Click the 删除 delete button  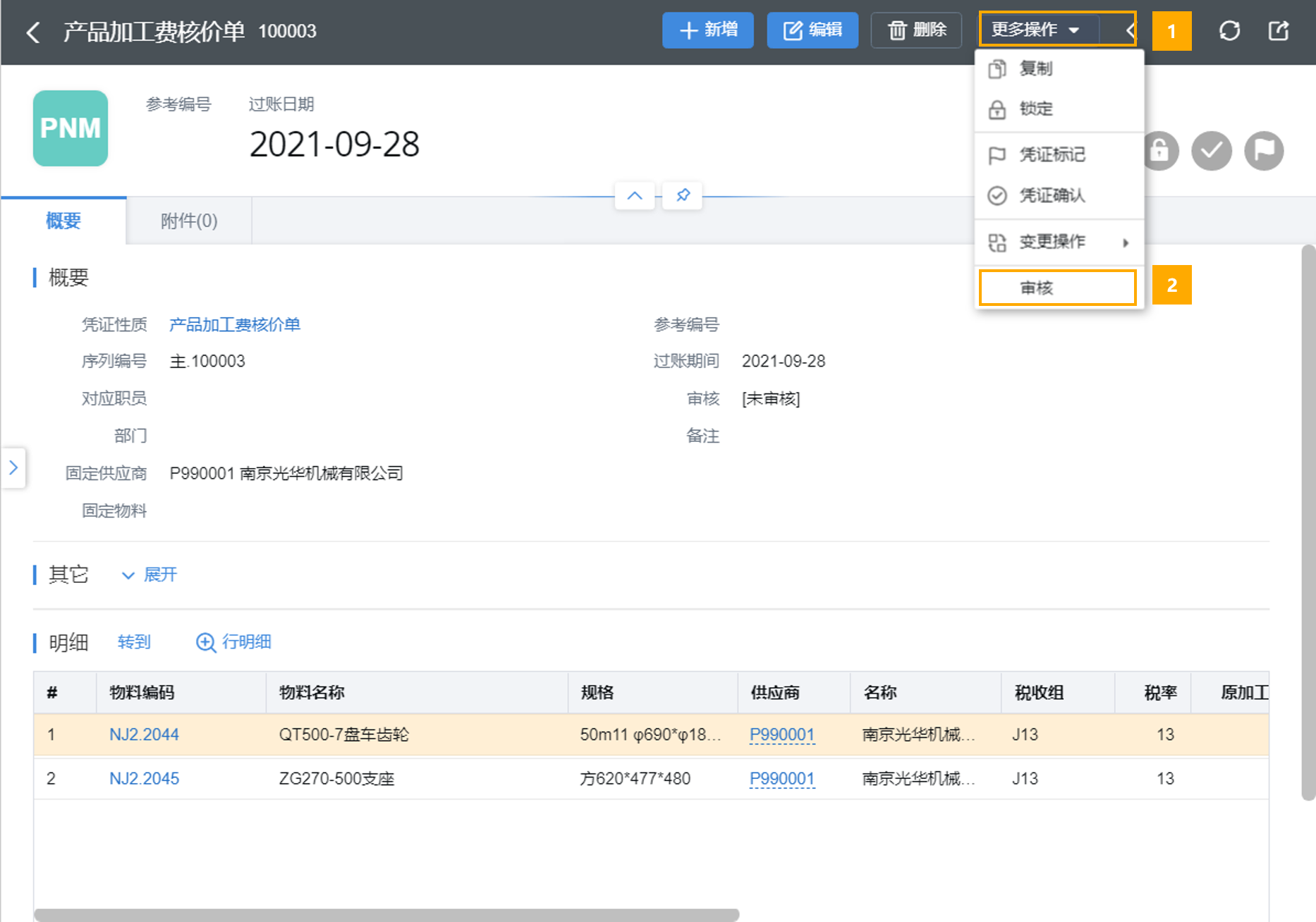coord(916,30)
